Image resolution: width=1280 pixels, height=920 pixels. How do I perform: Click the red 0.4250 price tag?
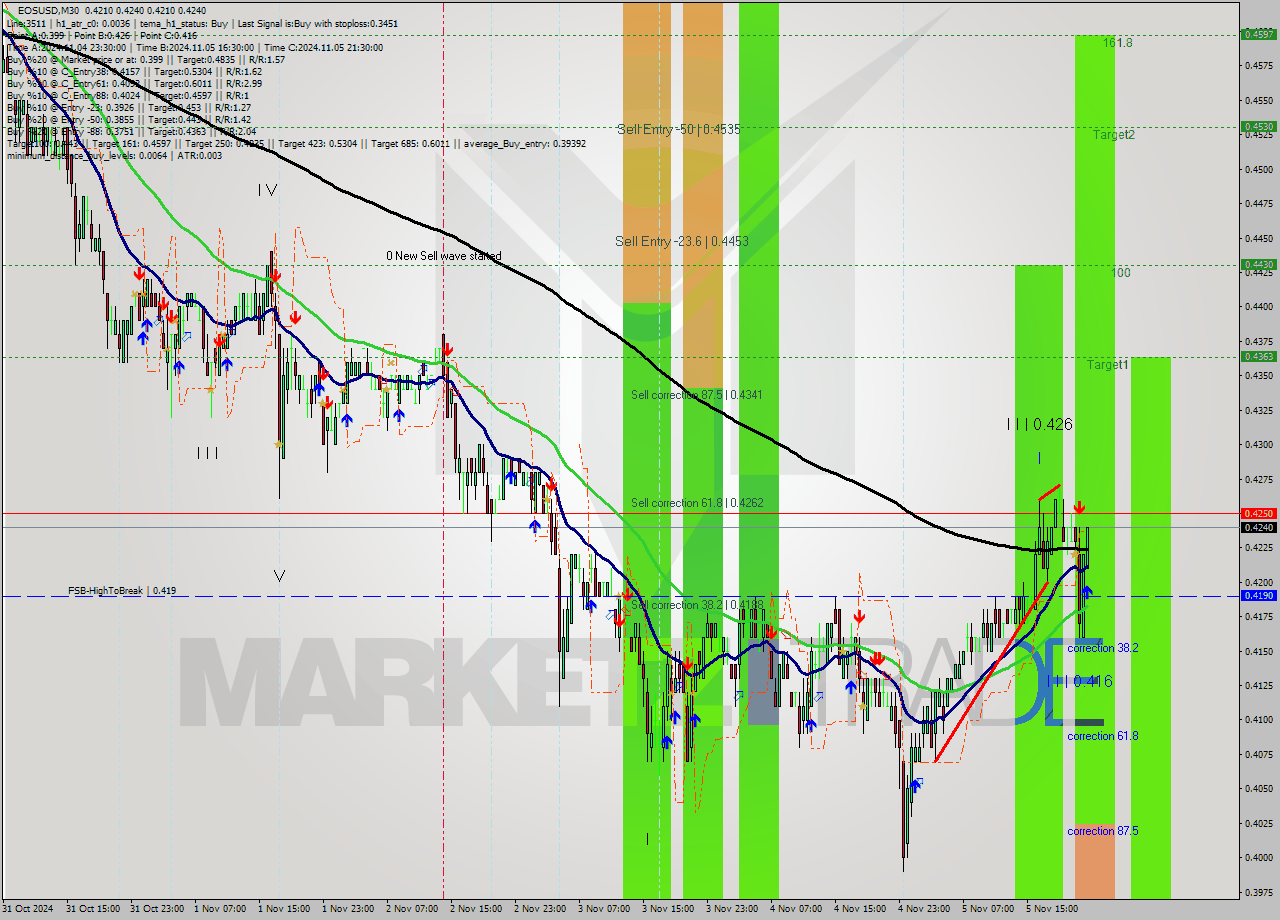point(1257,513)
